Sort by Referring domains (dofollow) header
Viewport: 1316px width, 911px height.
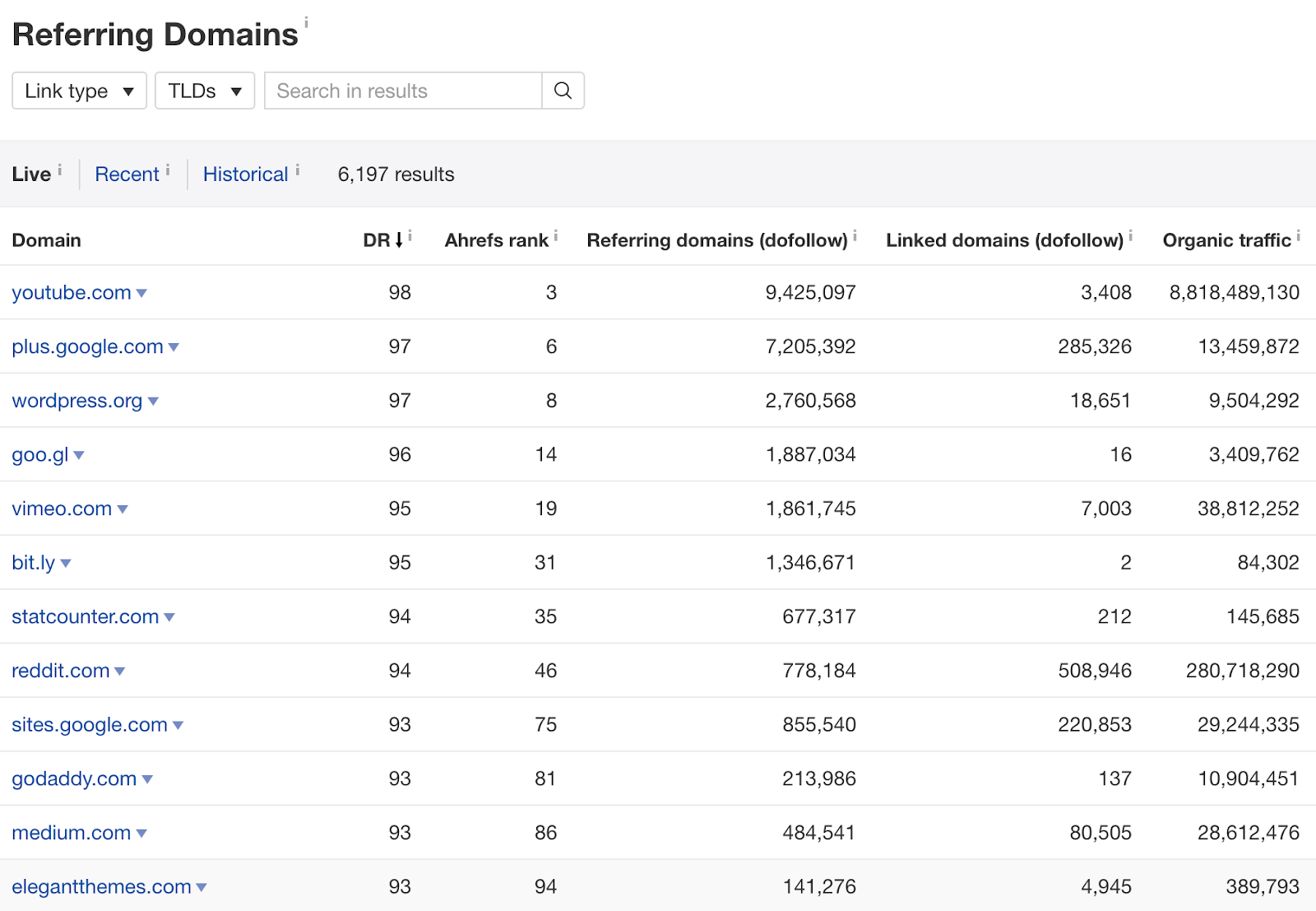(x=716, y=240)
